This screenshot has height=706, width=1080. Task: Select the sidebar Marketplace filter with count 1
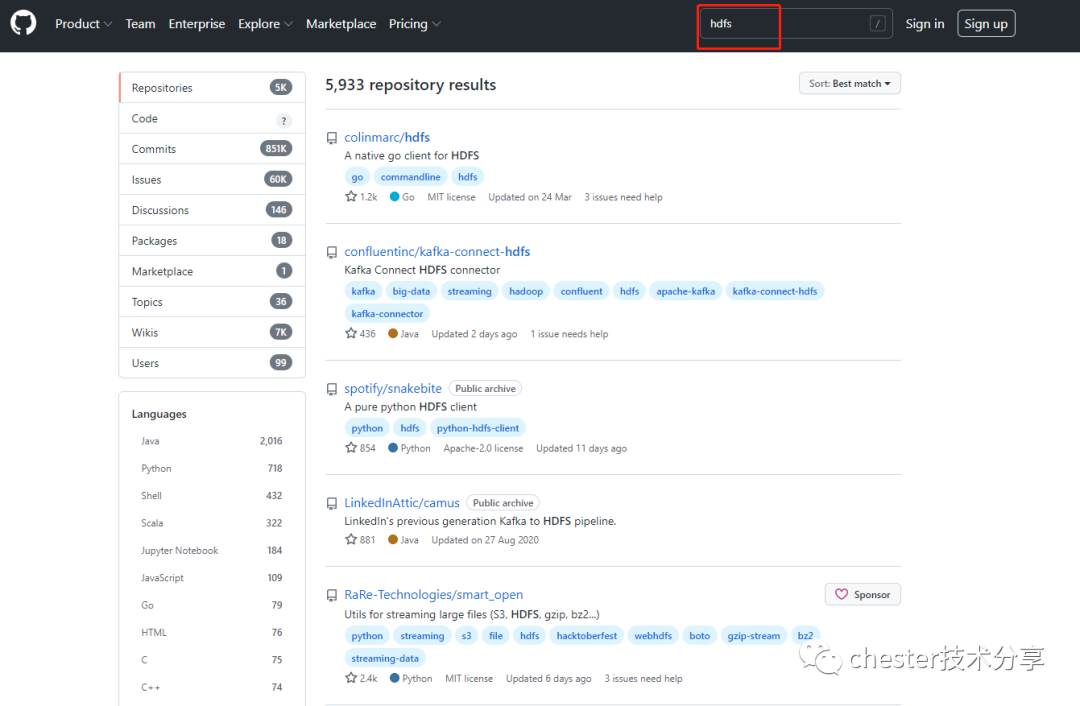tap(212, 271)
